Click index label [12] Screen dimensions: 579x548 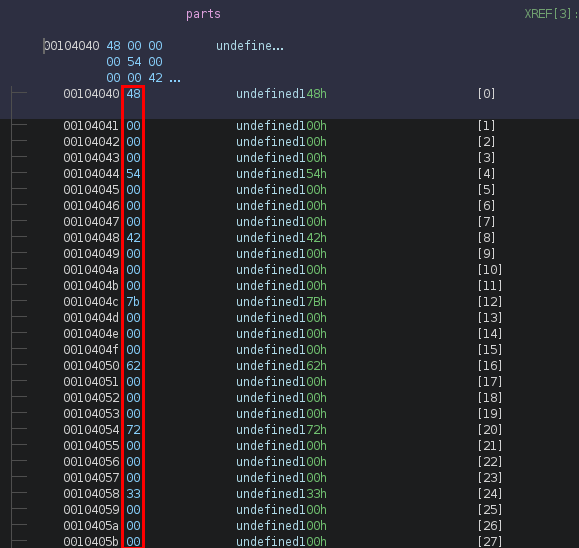[x=490, y=302]
